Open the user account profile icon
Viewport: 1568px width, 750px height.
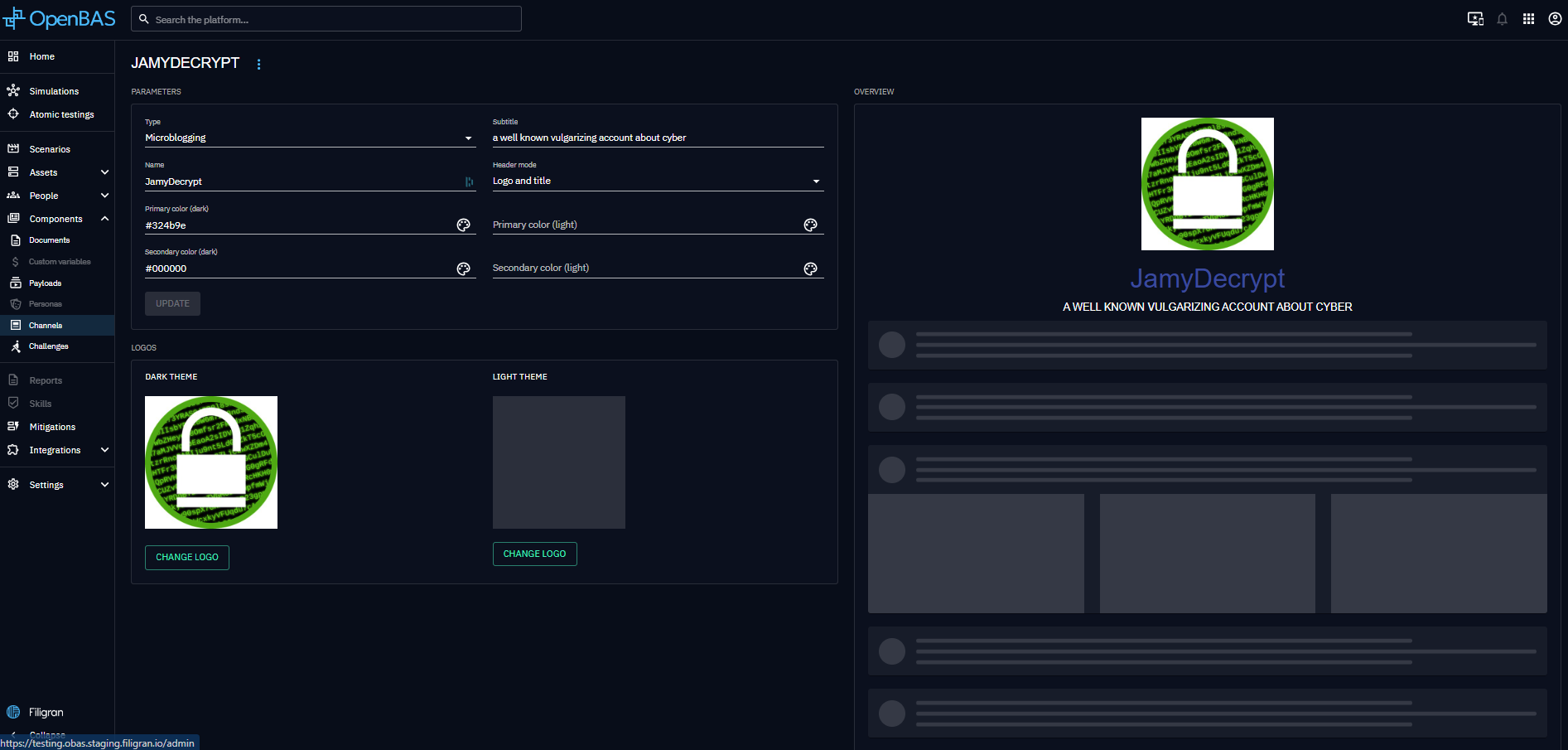1555,19
